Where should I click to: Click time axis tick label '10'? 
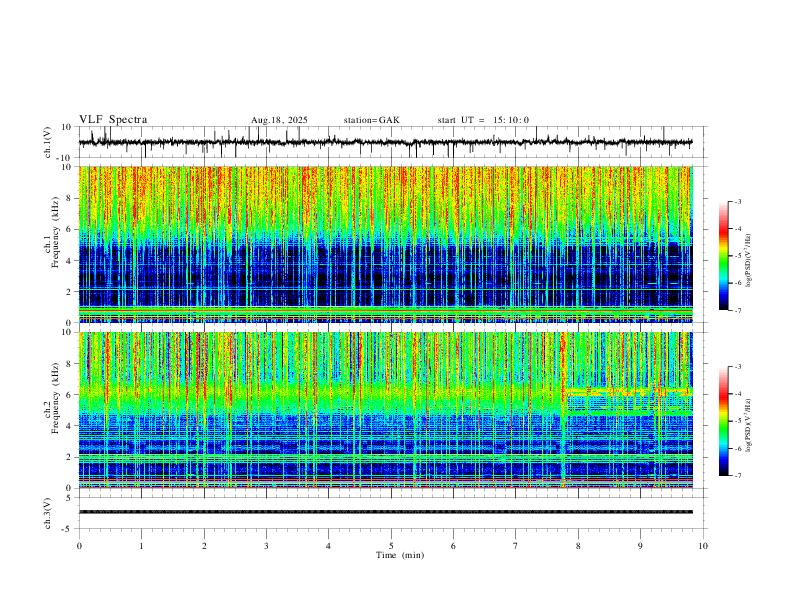click(703, 546)
